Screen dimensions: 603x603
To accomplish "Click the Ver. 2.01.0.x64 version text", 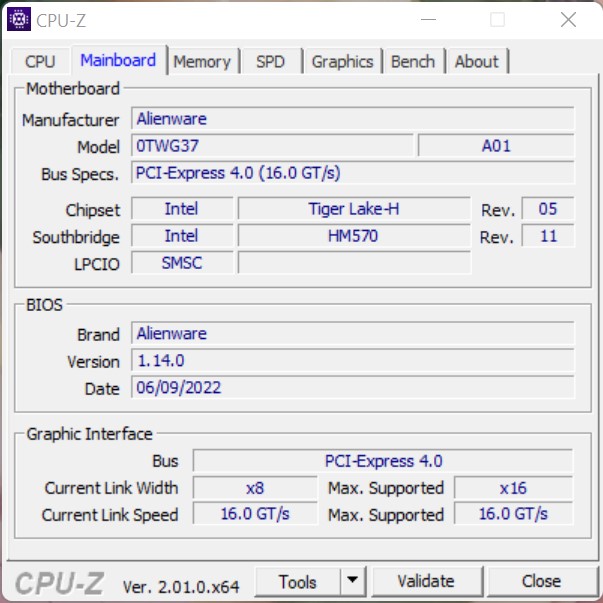I will pyautogui.click(x=181, y=587).
